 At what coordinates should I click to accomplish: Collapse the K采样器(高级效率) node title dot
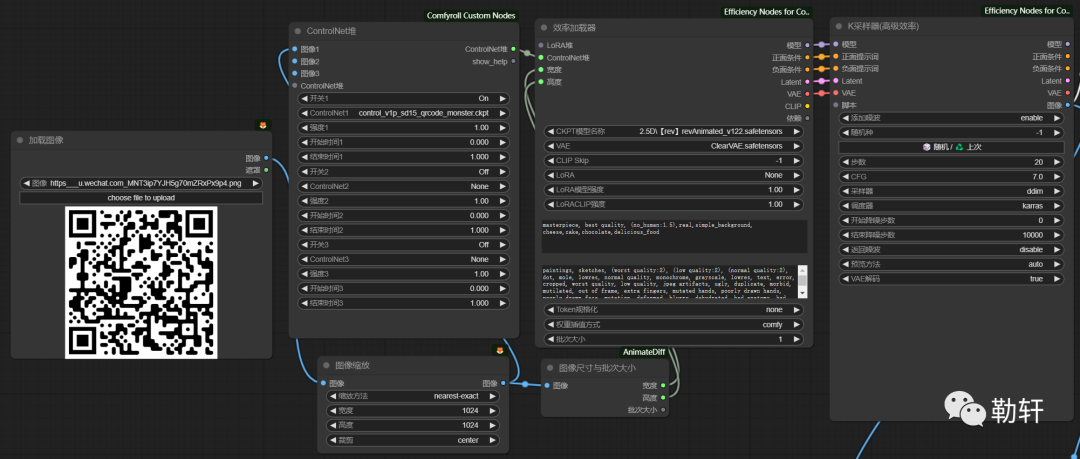[x=838, y=26]
